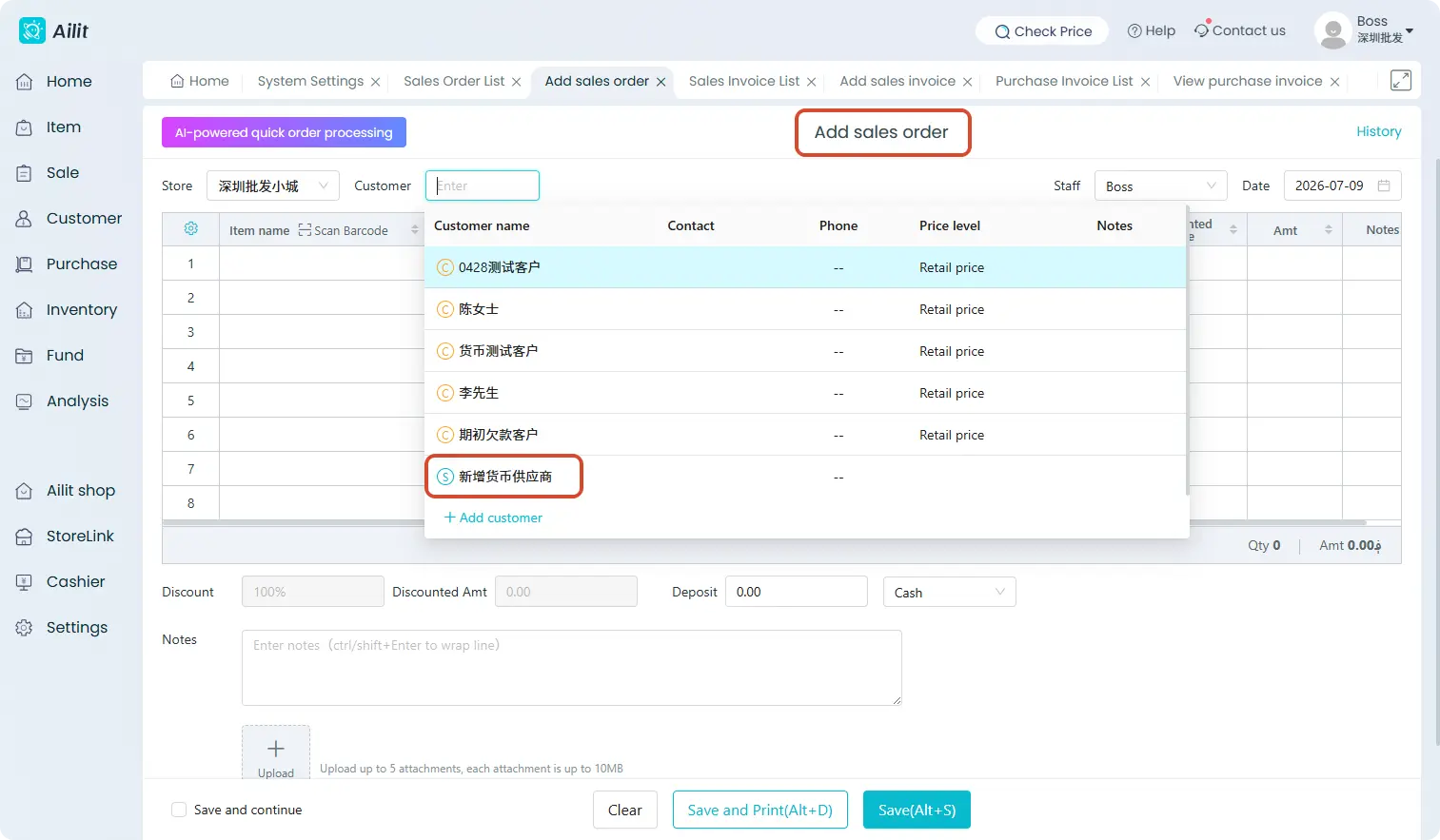Select the 陈女士 customer row

[805, 309]
